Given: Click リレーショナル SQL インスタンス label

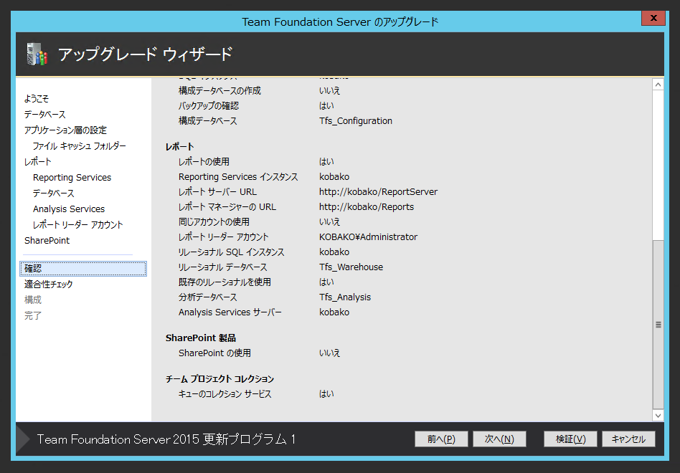Looking at the screenshot, I should [231, 252].
